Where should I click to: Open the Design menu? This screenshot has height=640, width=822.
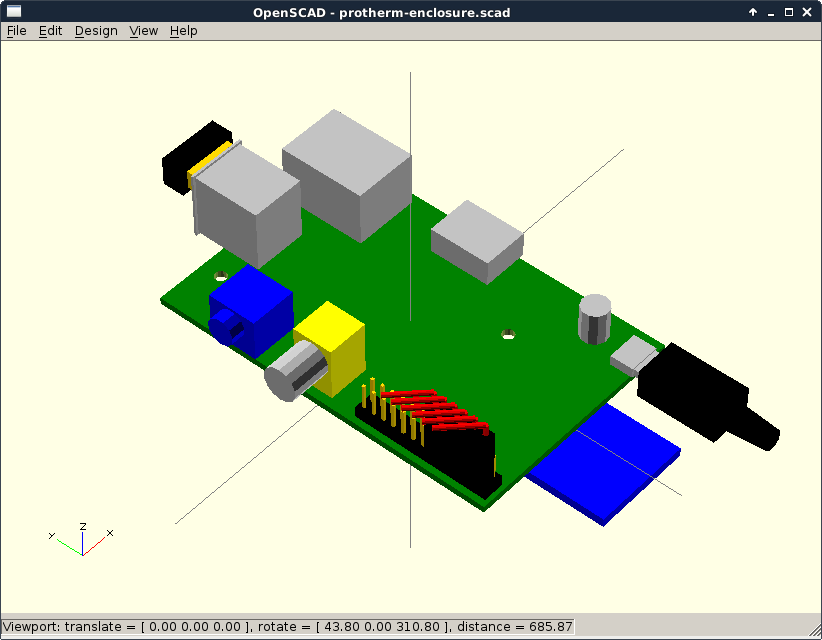tap(96, 31)
